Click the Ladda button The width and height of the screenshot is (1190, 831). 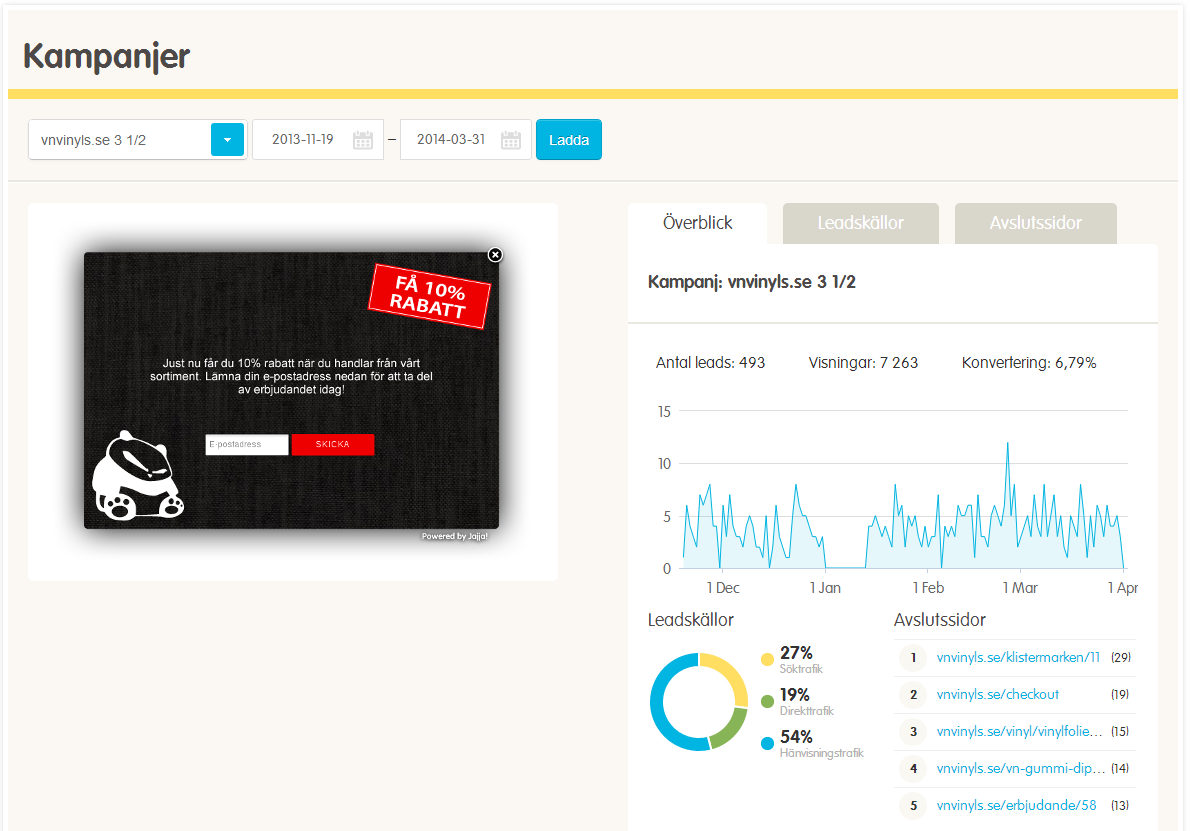(568, 140)
